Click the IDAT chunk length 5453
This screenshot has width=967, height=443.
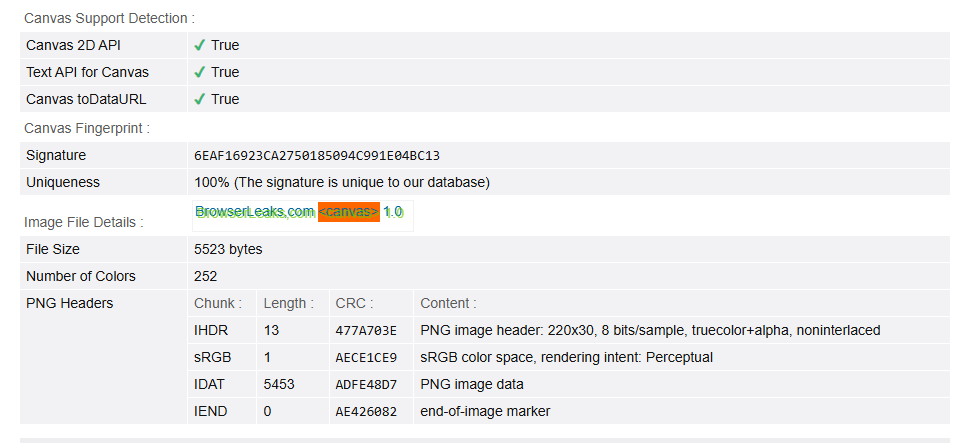click(x=279, y=384)
